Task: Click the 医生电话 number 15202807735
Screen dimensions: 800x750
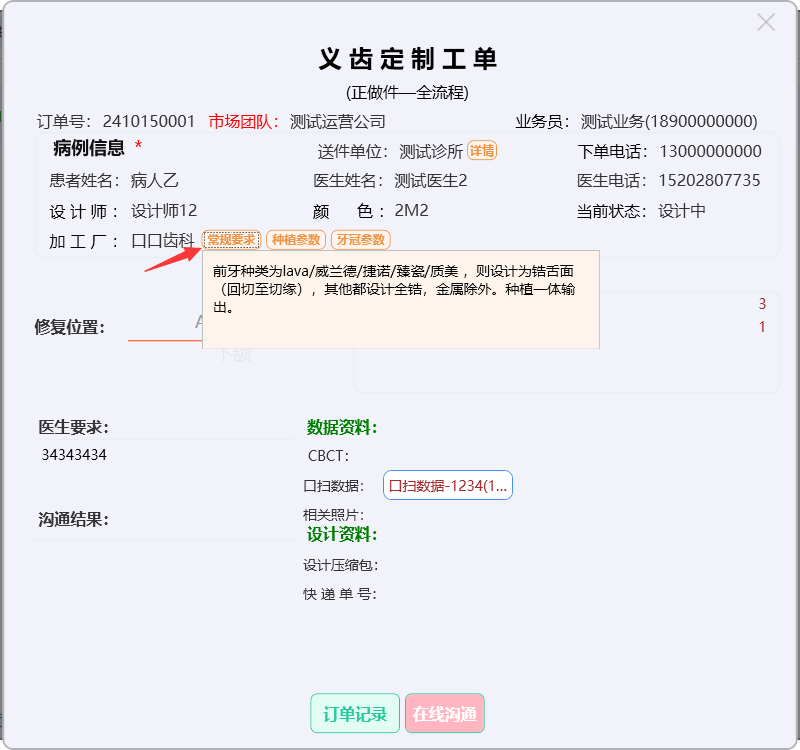Action: (x=709, y=181)
